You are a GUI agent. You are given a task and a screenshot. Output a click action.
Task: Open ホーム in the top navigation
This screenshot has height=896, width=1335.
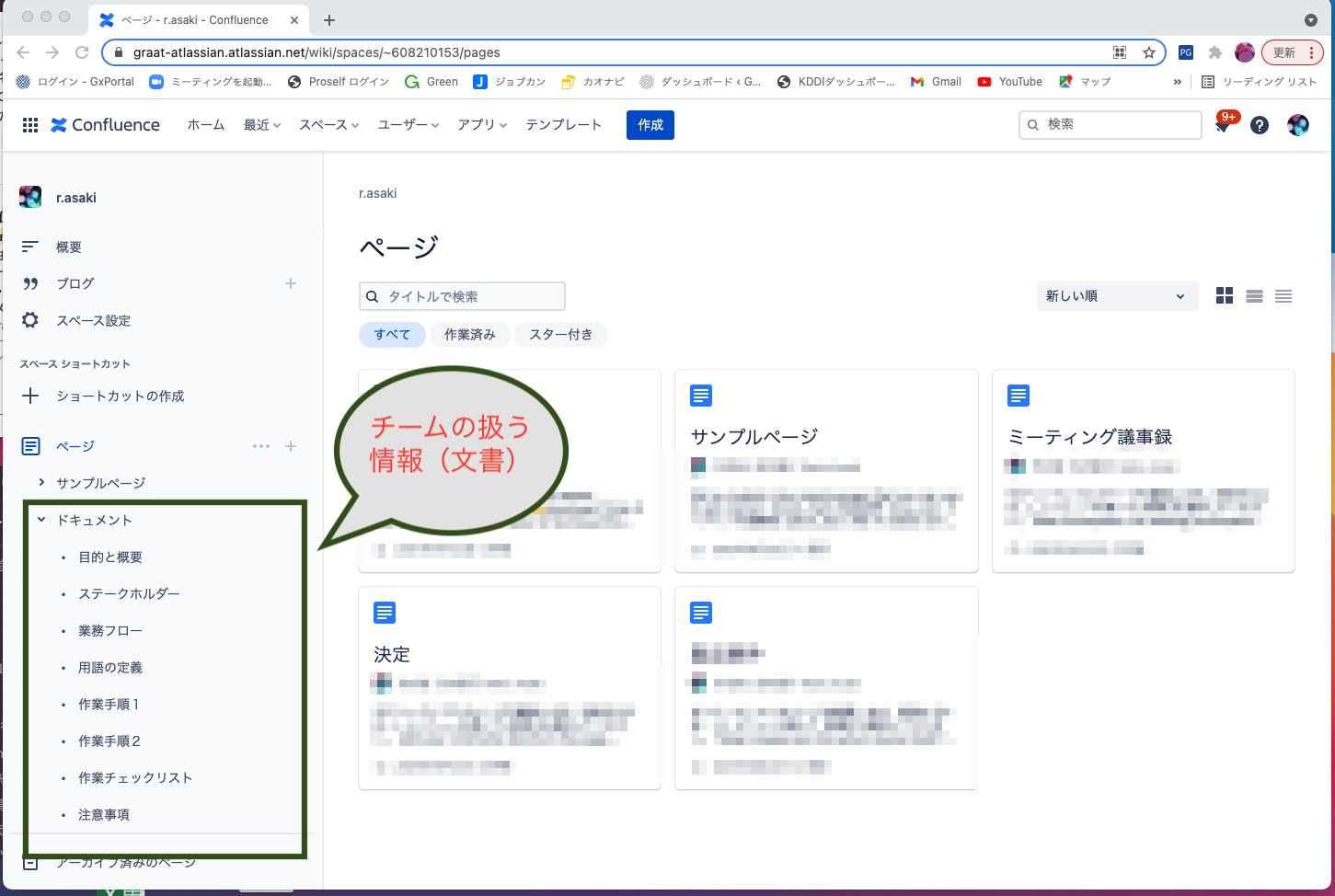click(206, 125)
